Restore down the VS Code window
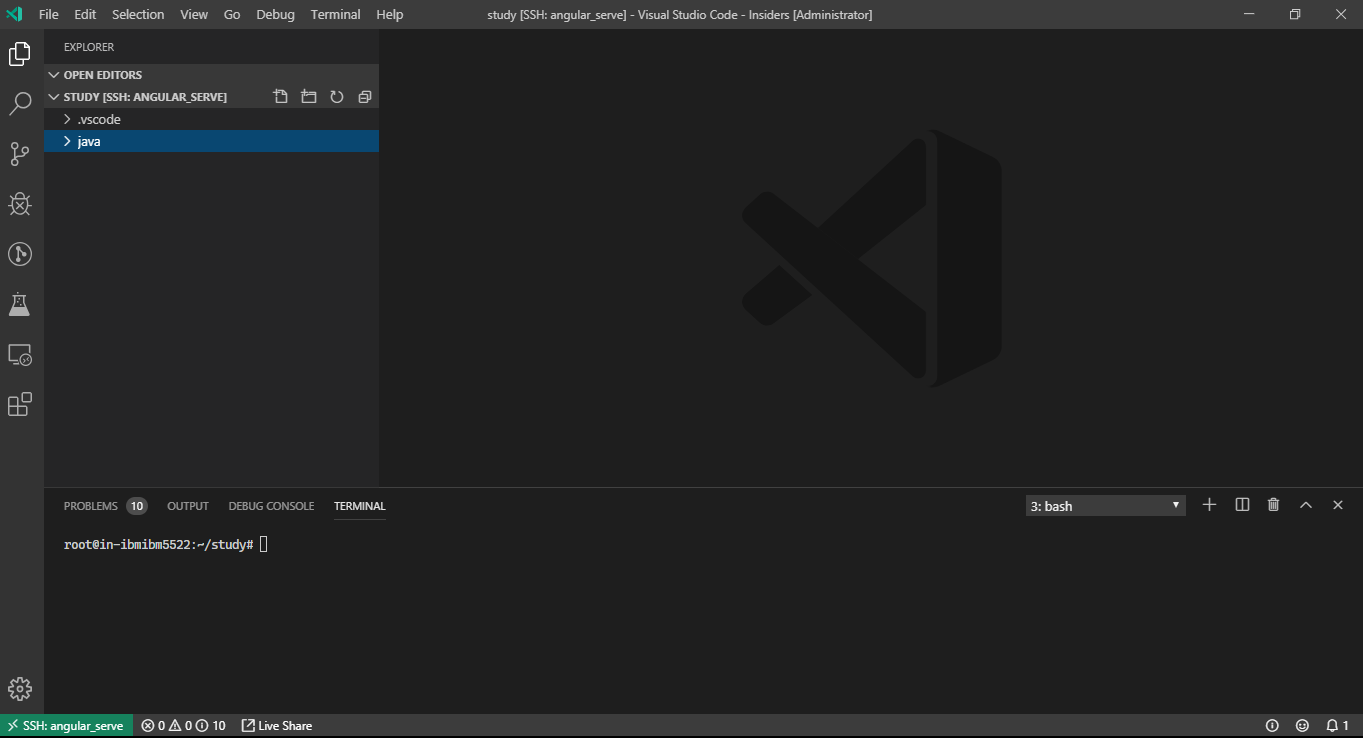 tap(1295, 14)
